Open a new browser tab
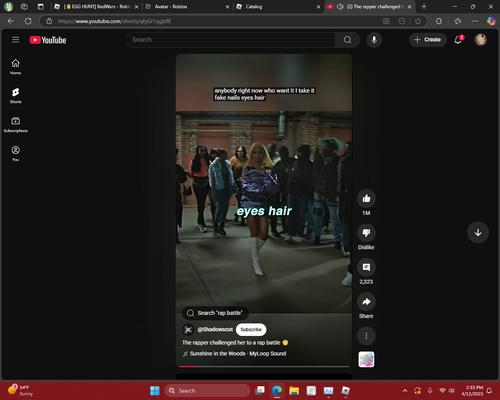Screen dimensions: 500x400 click(424, 7)
